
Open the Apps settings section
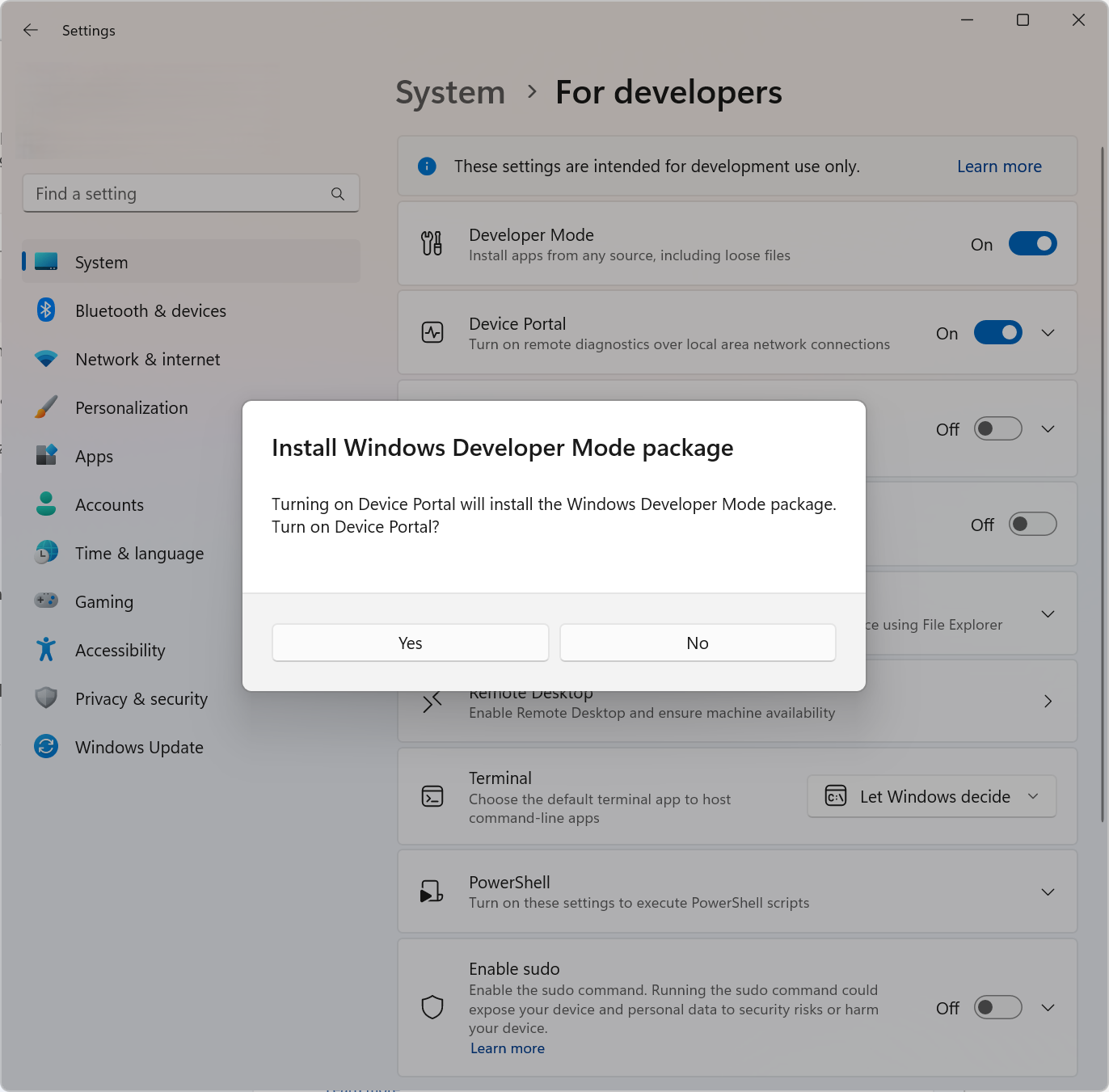(x=94, y=456)
